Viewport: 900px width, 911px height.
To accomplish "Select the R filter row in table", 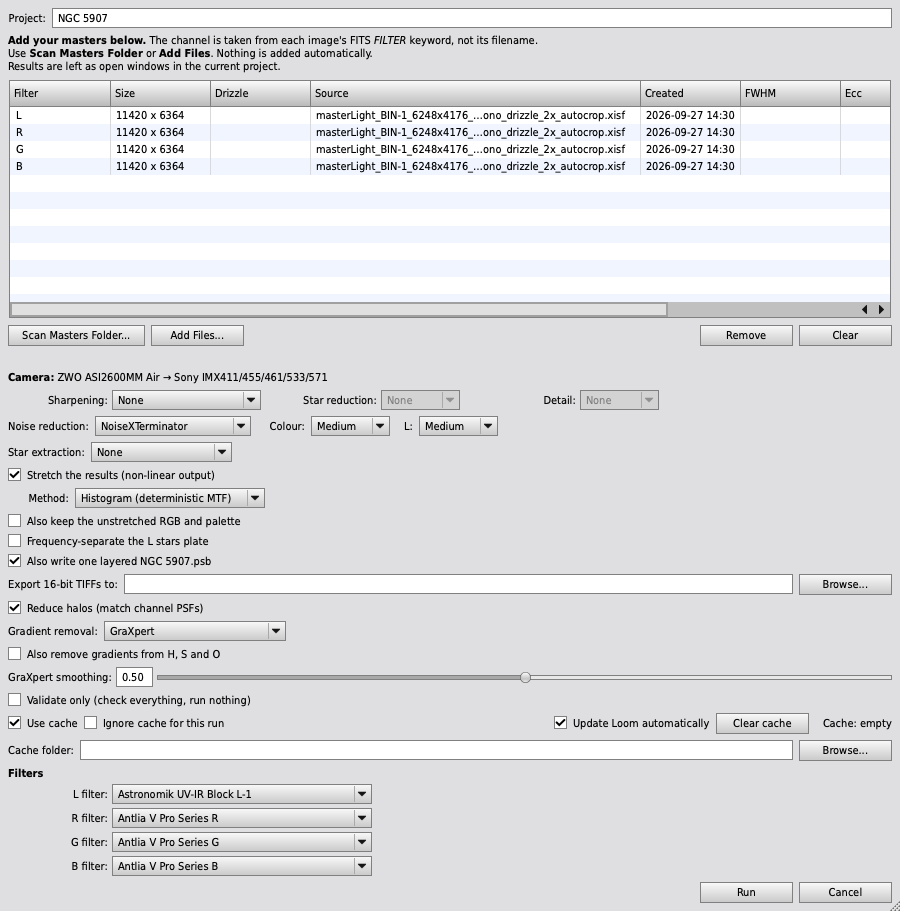I will point(450,132).
